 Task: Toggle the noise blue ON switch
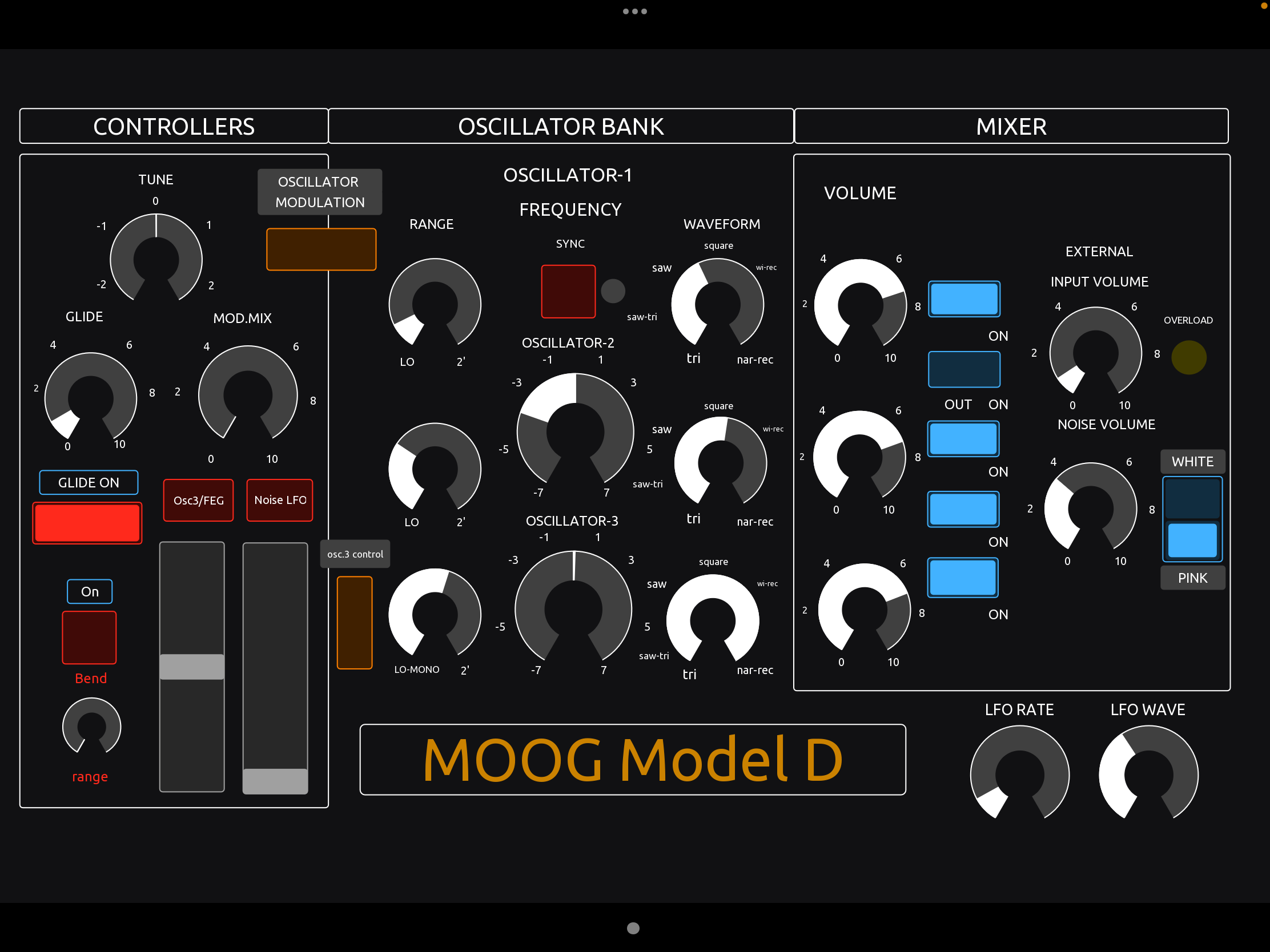click(x=963, y=509)
